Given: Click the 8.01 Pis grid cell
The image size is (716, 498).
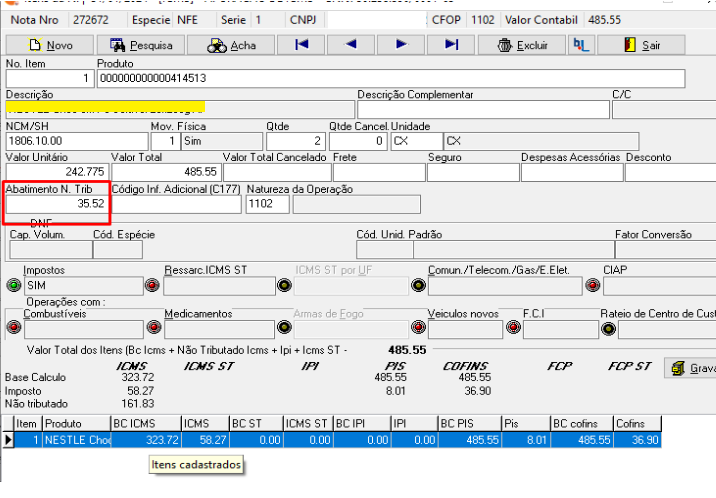Looking at the screenshot, I should [526, 440].
